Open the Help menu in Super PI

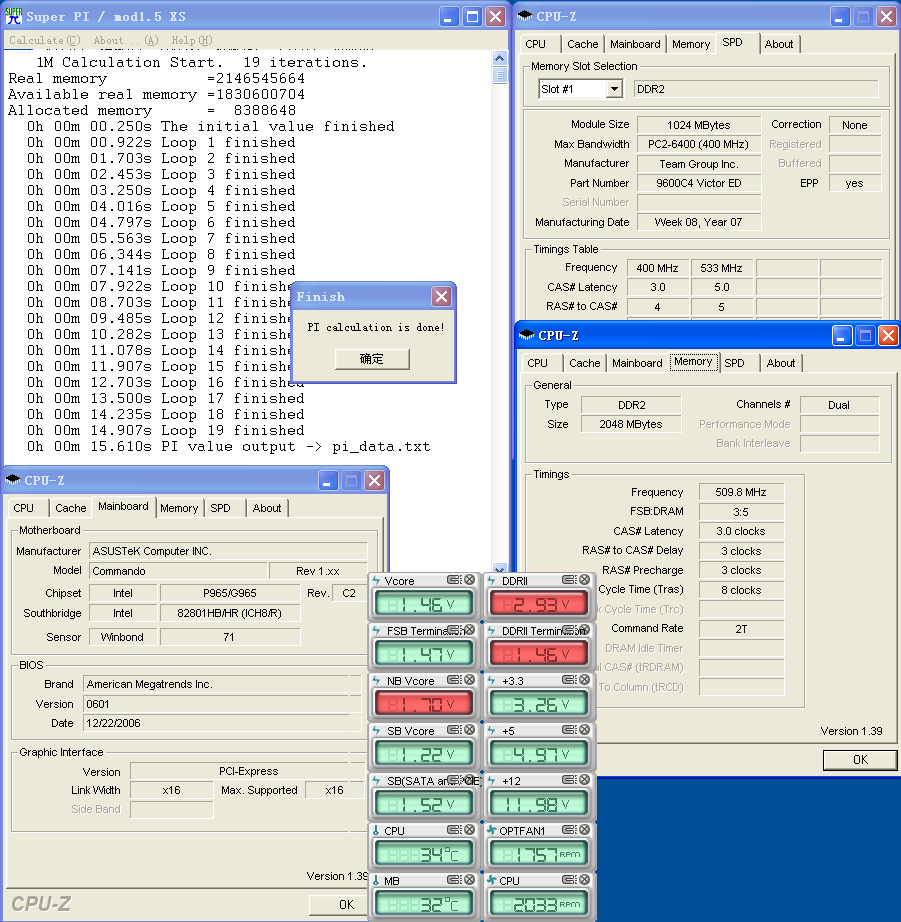click(191, 41)
